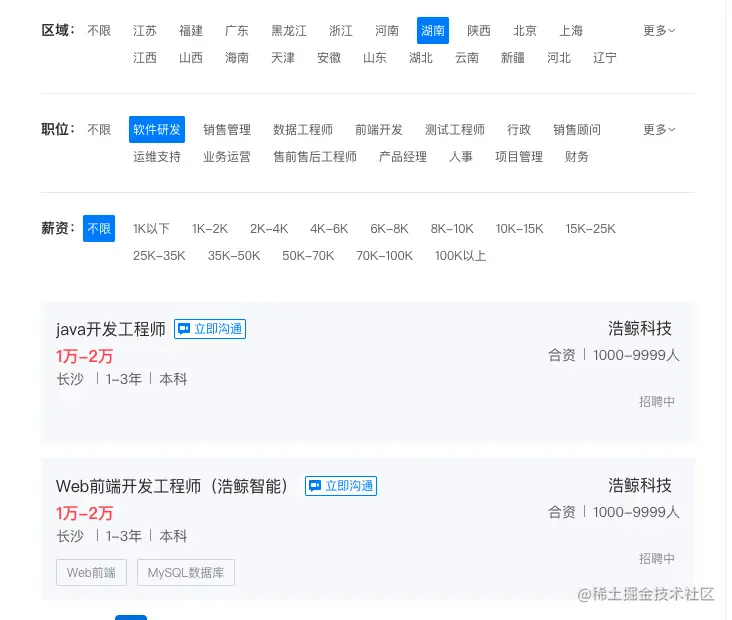
Task: Choose 山西 in region filter
Action: (x=191, y=58)
